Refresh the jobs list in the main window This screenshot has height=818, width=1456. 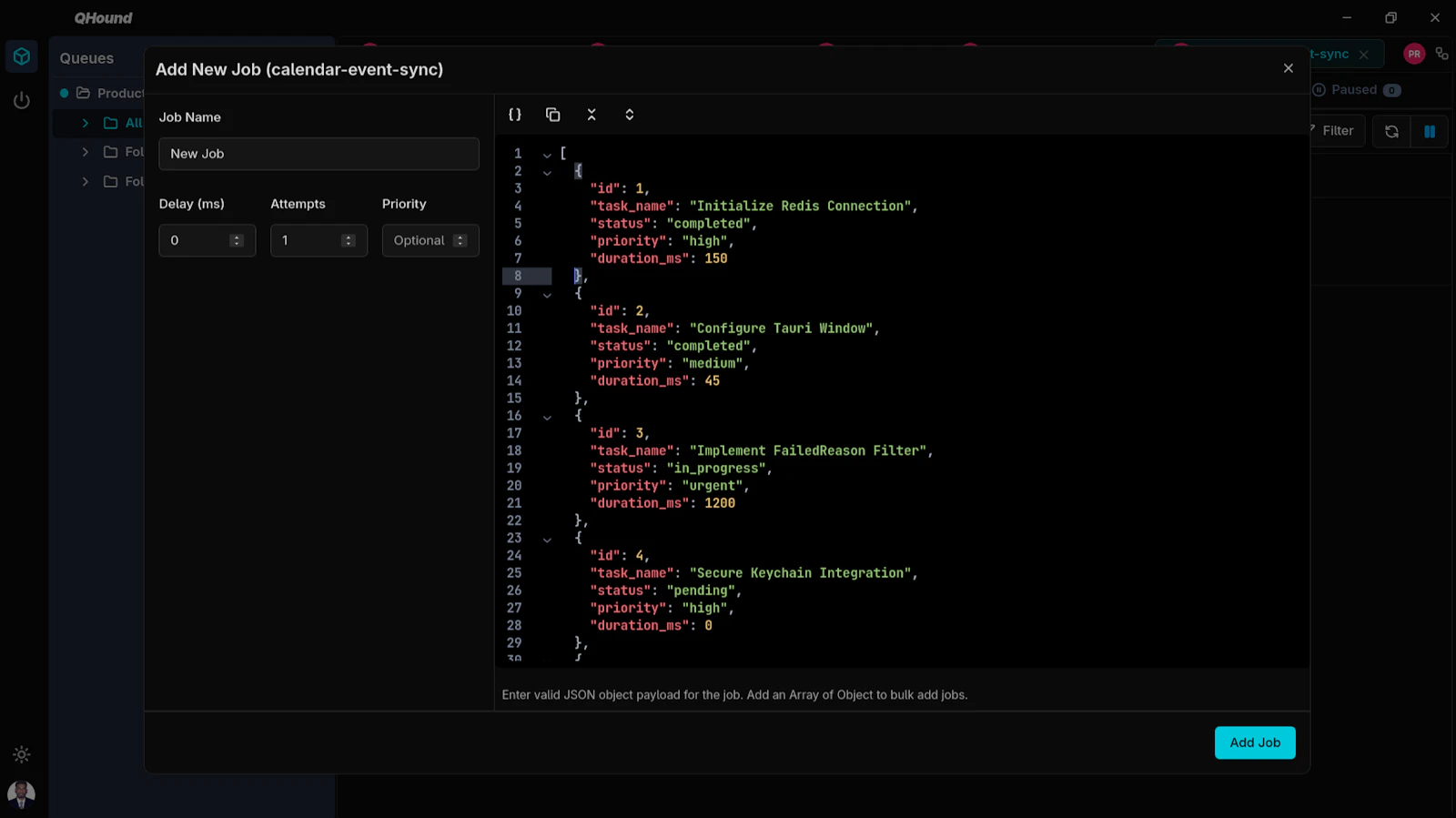click(1391, 131)
